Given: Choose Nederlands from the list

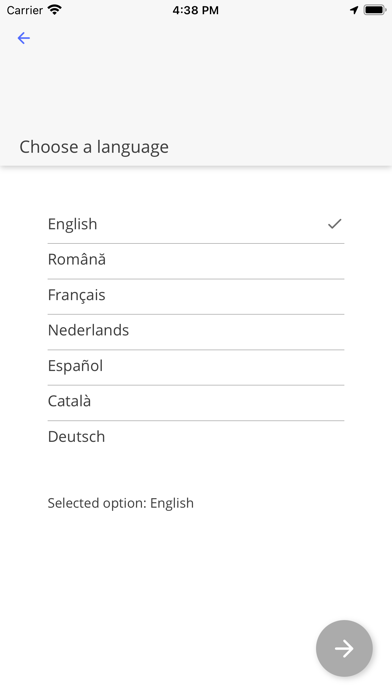Looking at the screenshot, I should tap(196, 332).
